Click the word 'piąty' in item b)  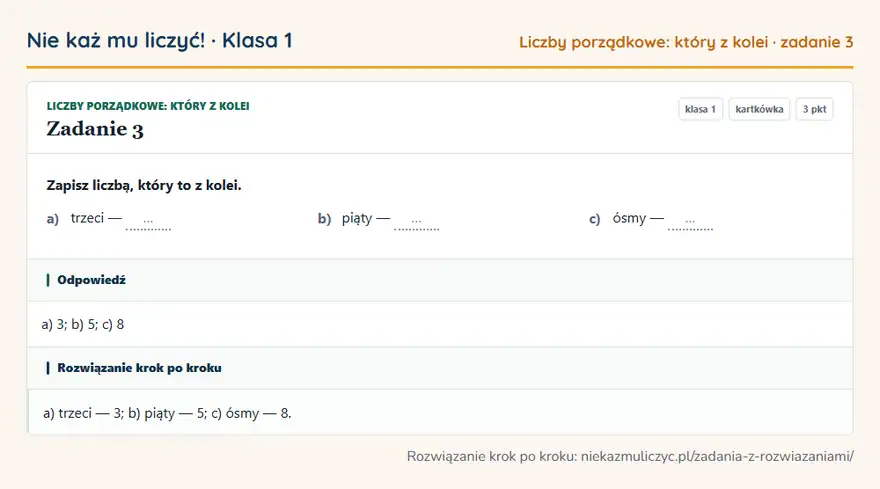tap(357, 218)
